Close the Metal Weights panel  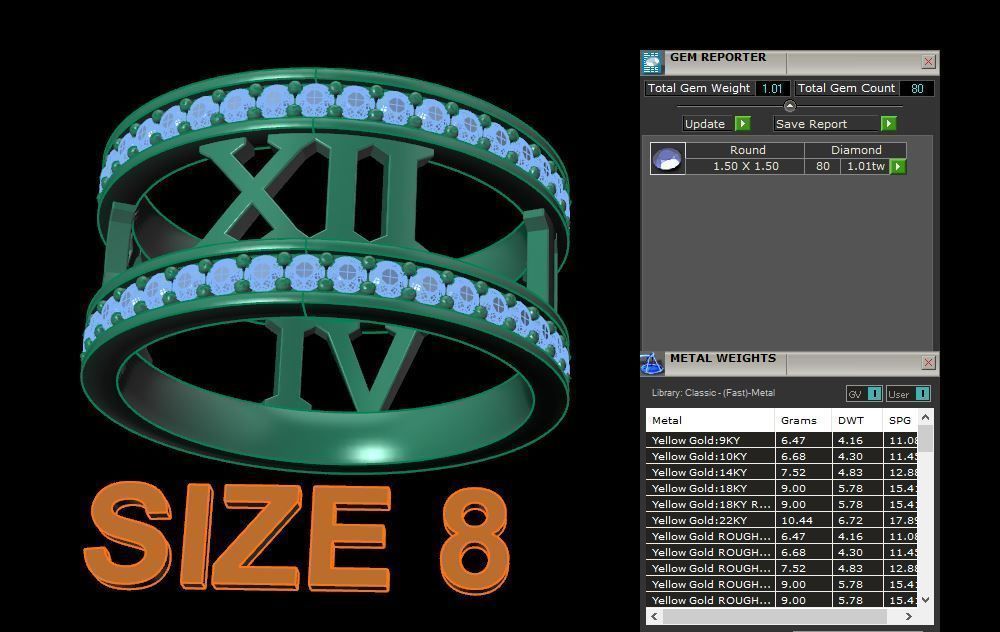(929, 363)
